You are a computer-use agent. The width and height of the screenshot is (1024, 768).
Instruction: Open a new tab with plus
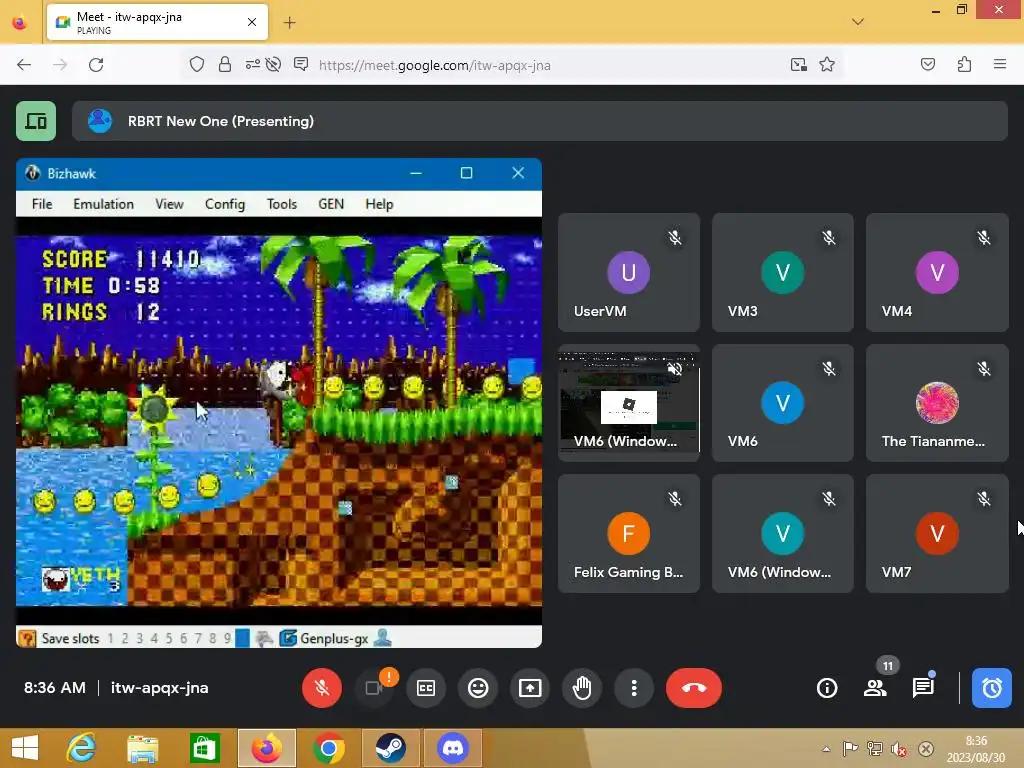289,23
